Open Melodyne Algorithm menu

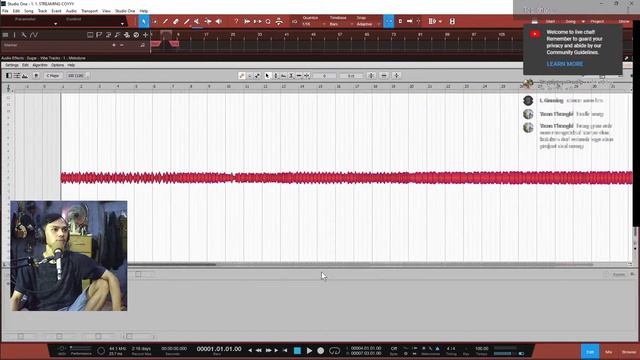click(x=40, y=65)
